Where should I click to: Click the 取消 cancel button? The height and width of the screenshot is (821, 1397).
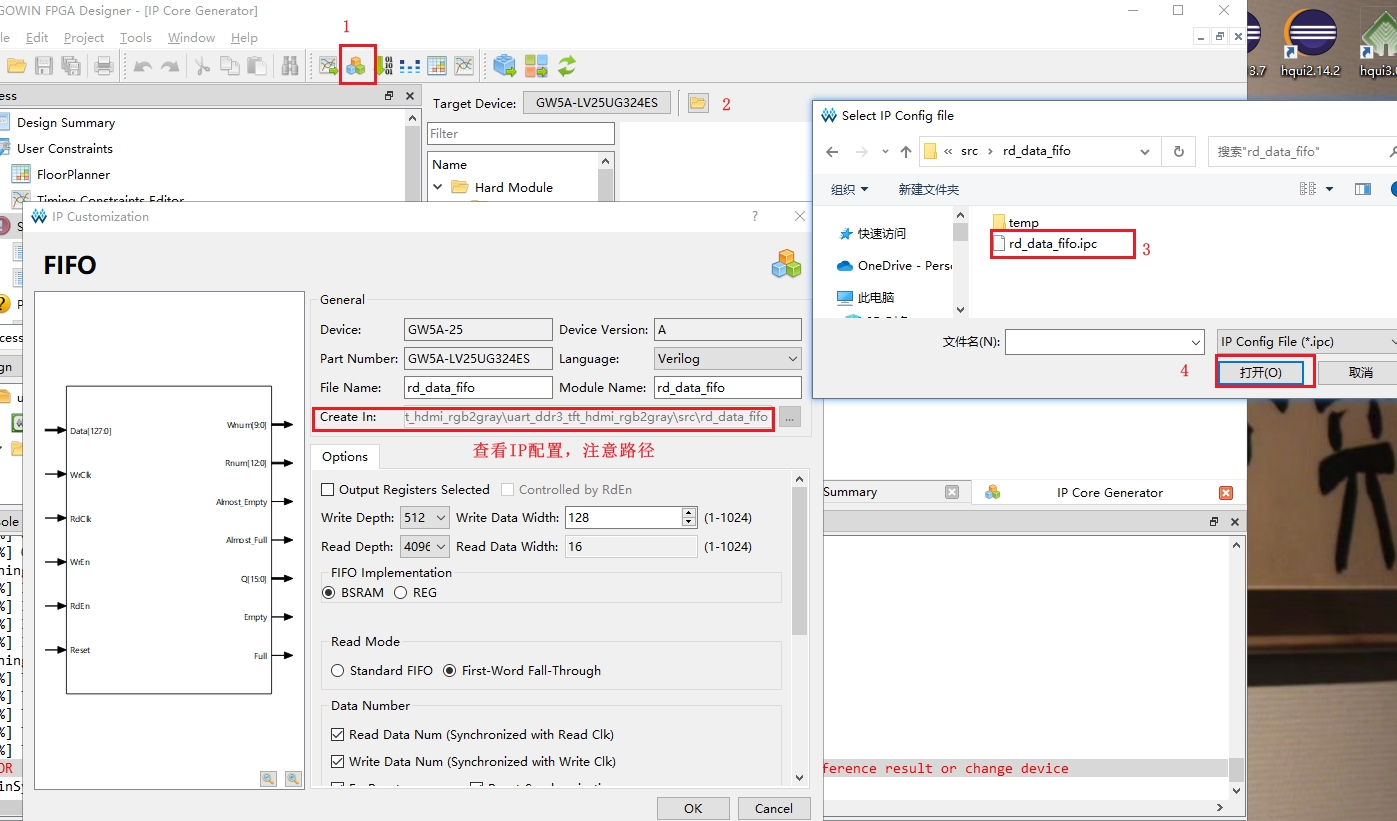coord(1360,372)
